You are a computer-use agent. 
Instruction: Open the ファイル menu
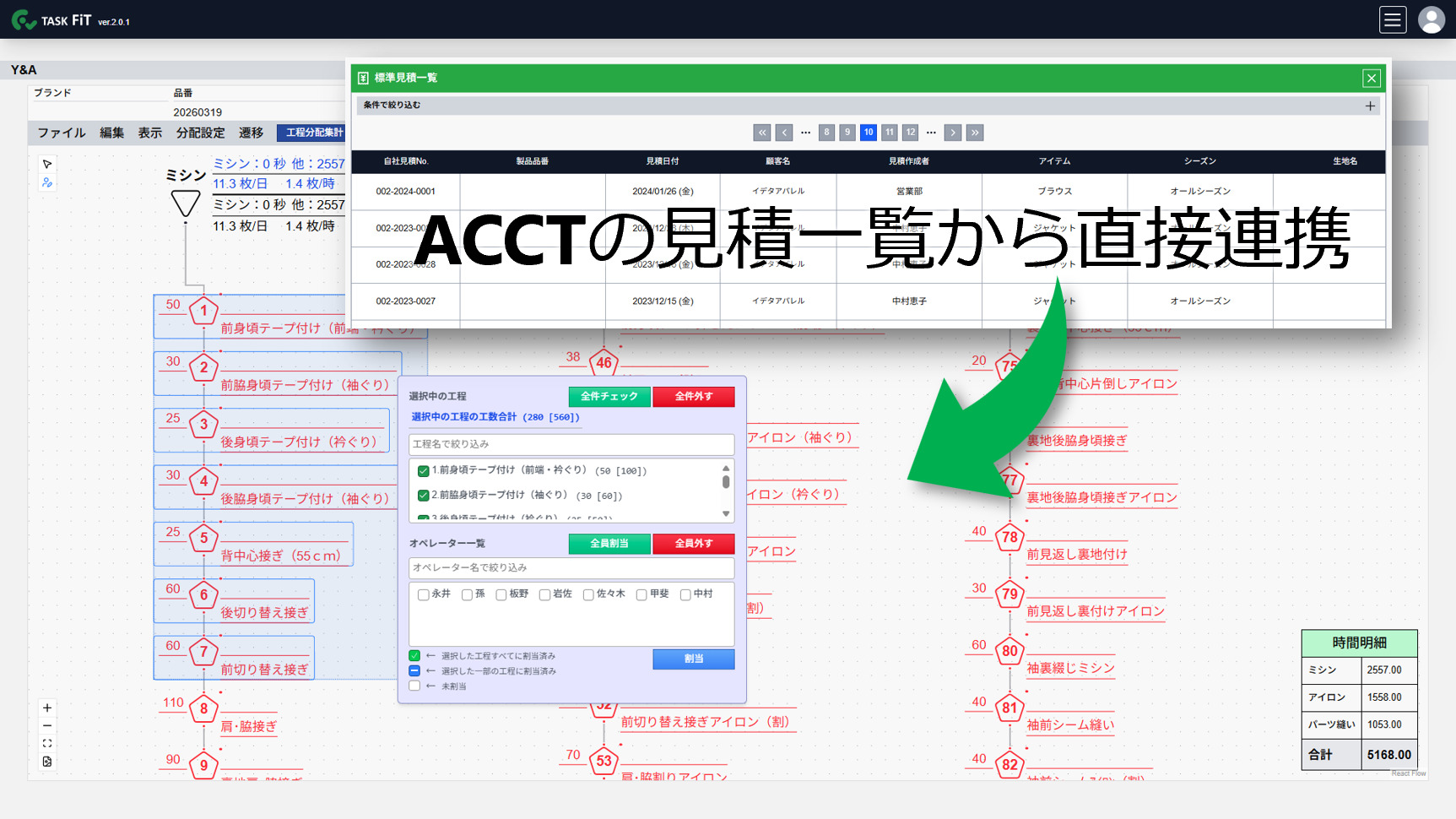pyautogui.click(x=62, y=133)
